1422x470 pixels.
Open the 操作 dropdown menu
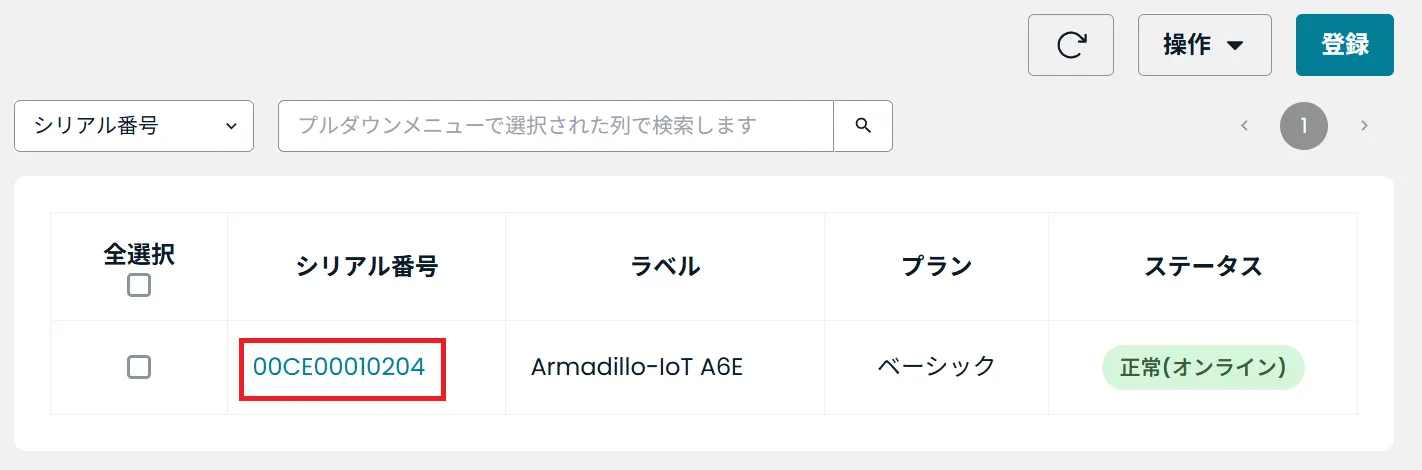[1204, 45]
